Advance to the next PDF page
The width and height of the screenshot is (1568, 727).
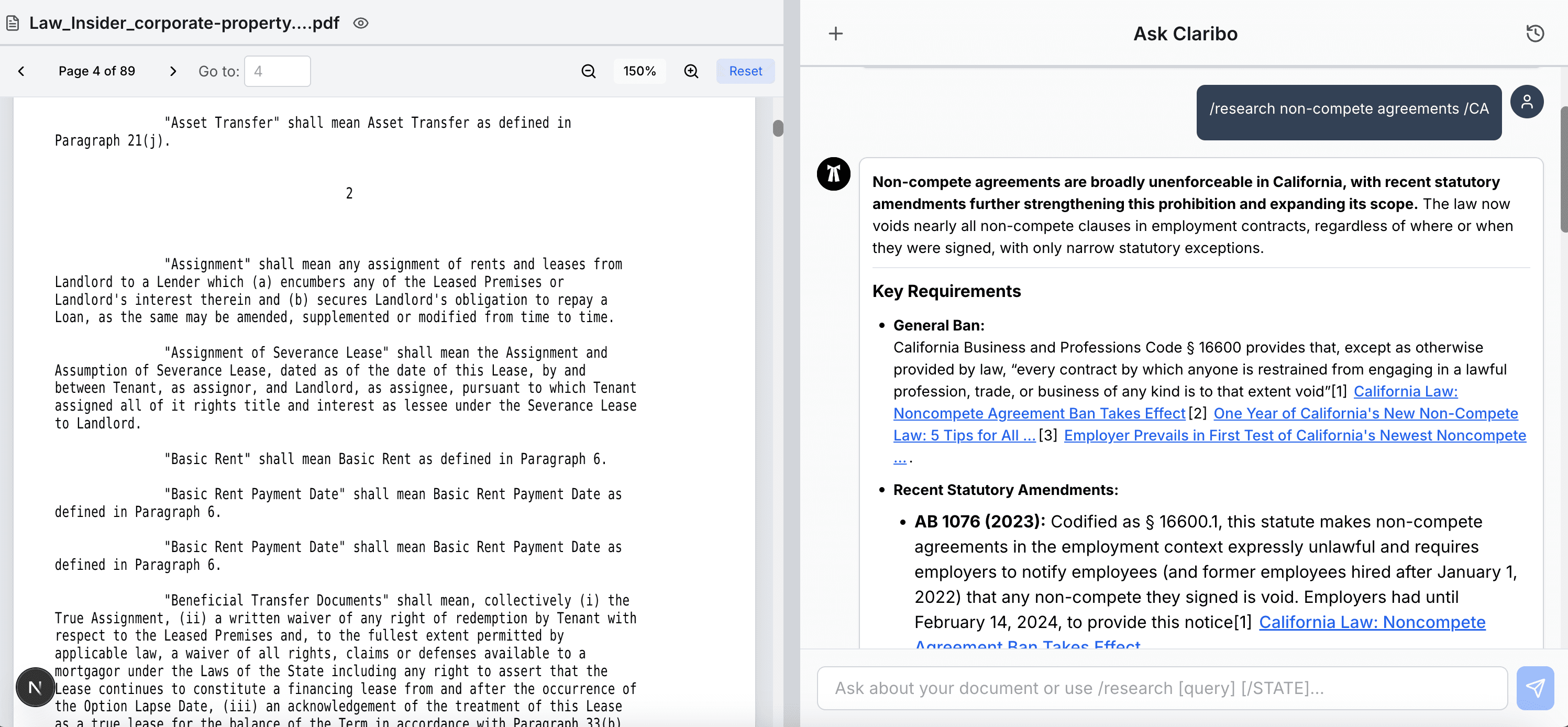(x=173, y=71)
